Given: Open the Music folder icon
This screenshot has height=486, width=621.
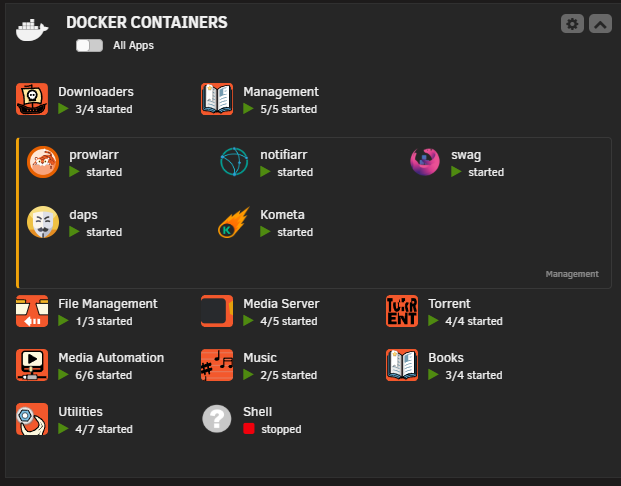Looking at the screenshot, I should tap(217, 365).
